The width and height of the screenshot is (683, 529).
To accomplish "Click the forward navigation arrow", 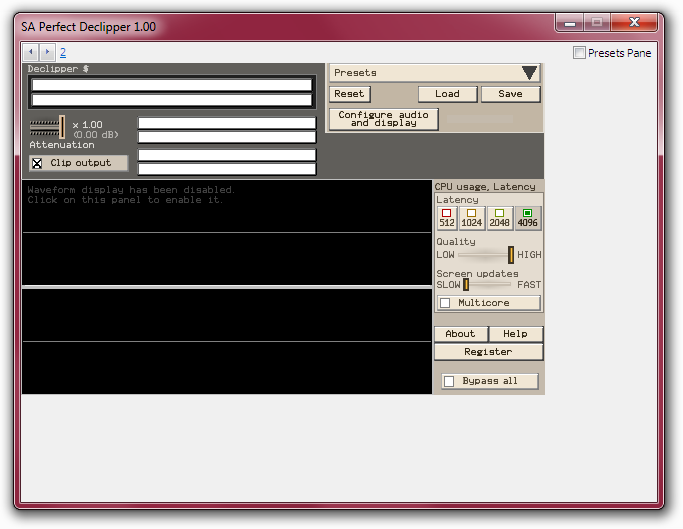I will [x=47, y=52].
